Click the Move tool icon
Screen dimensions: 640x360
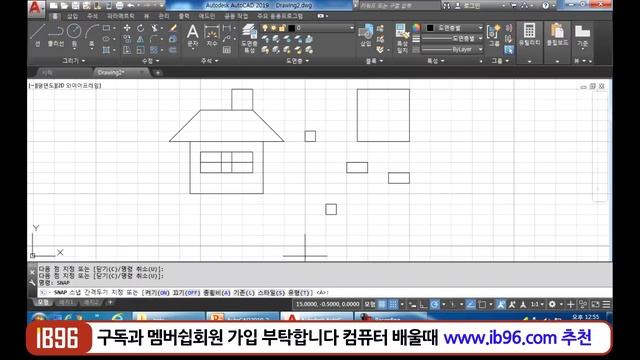(127, 28)
